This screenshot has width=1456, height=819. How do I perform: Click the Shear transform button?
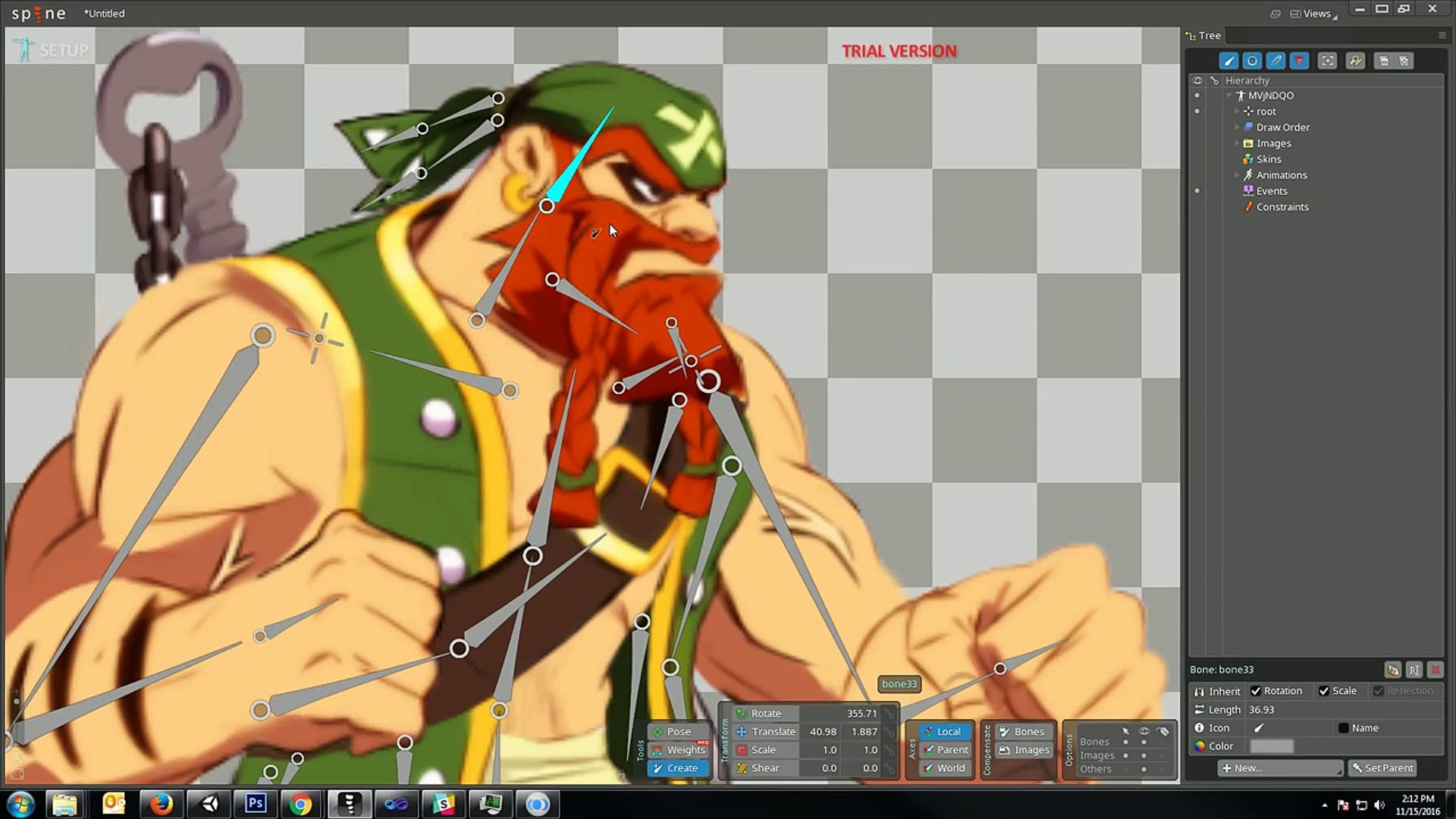pyautogui.click(x=765, y=768)
